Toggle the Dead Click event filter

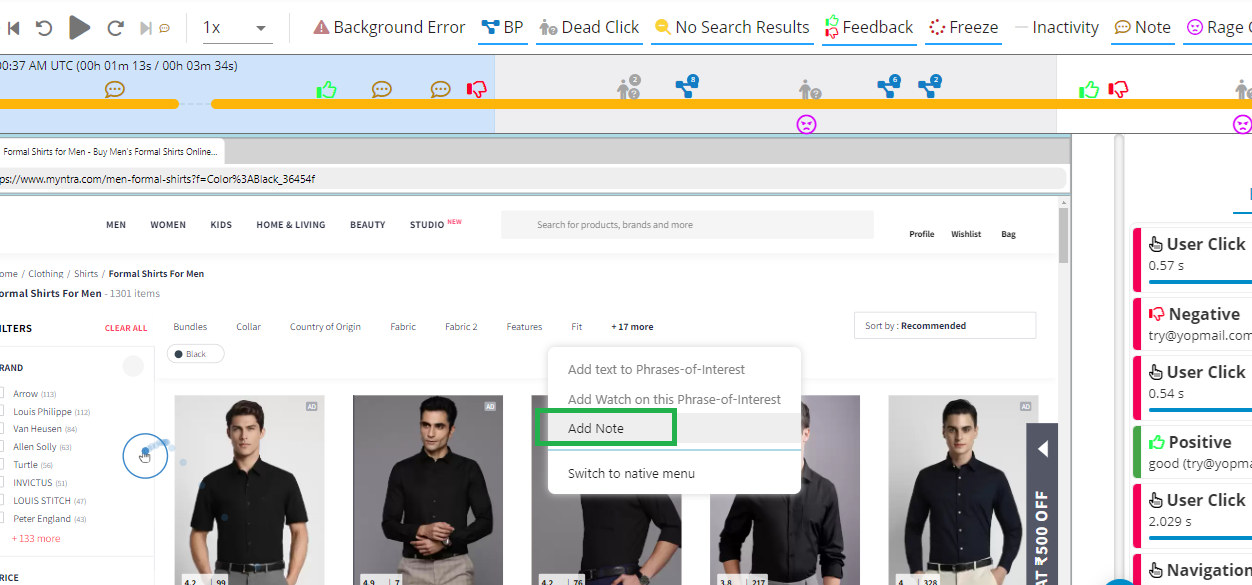[x=589, y=27]
